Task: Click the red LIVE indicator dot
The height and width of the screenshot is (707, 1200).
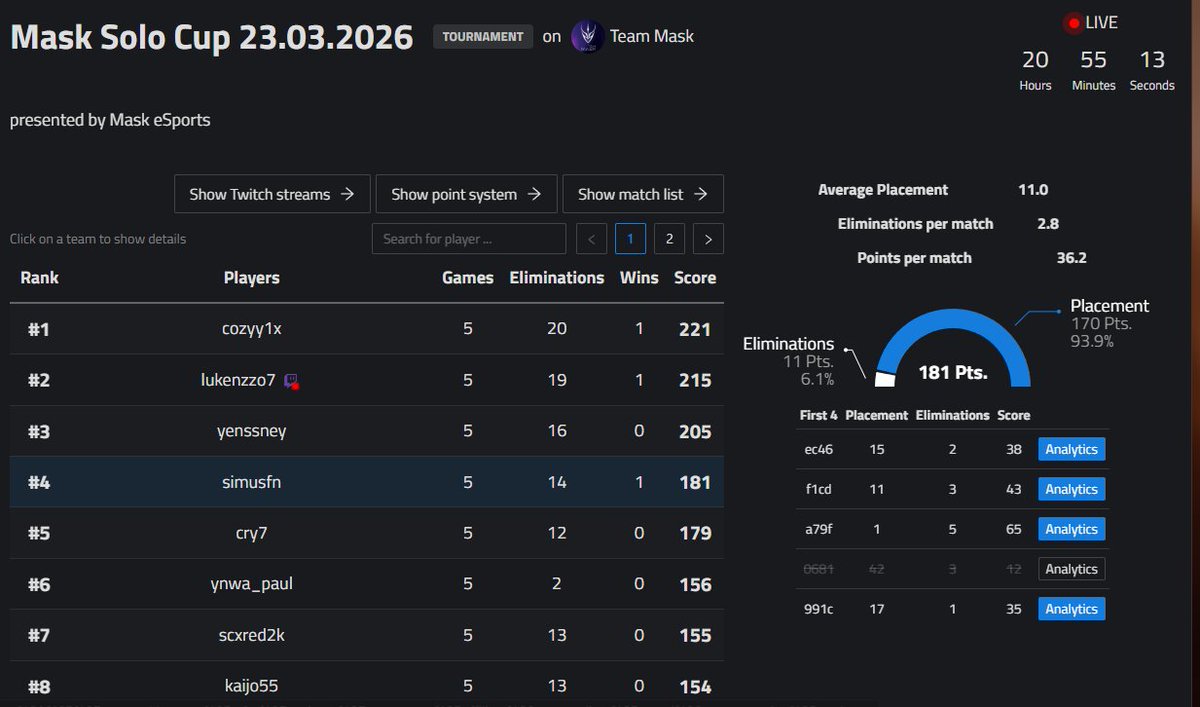Action: (x=1074, y=23)
